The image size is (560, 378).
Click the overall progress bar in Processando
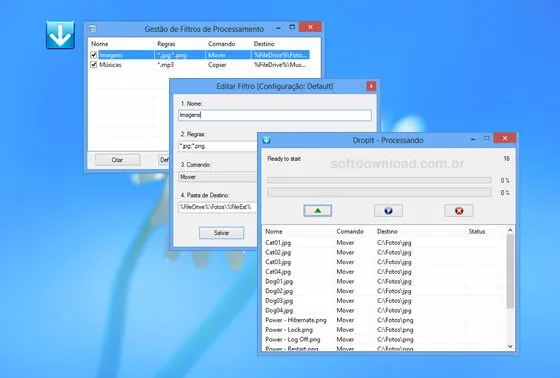[x=379, y=180]
